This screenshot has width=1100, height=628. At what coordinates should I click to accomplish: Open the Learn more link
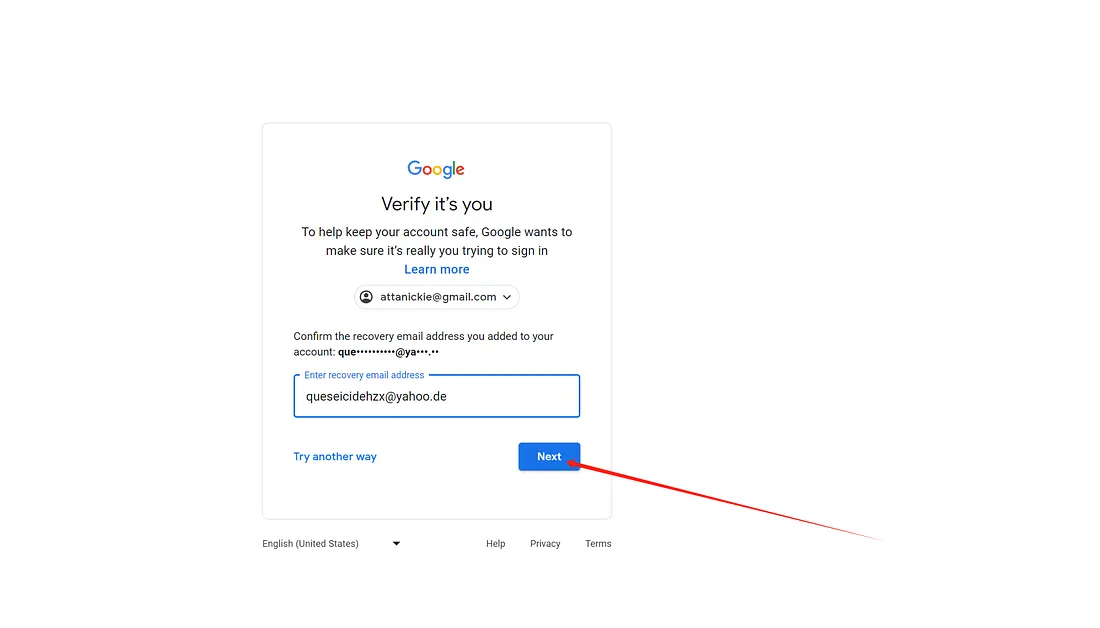(436, 270)
